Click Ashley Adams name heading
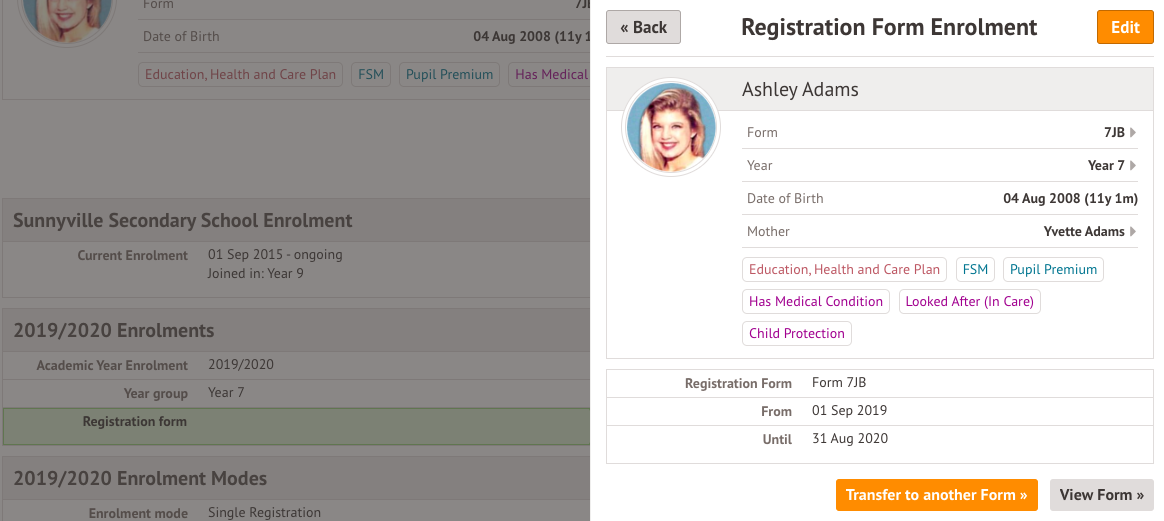Screen dimensions: 1164x521 tap(800, 89)
